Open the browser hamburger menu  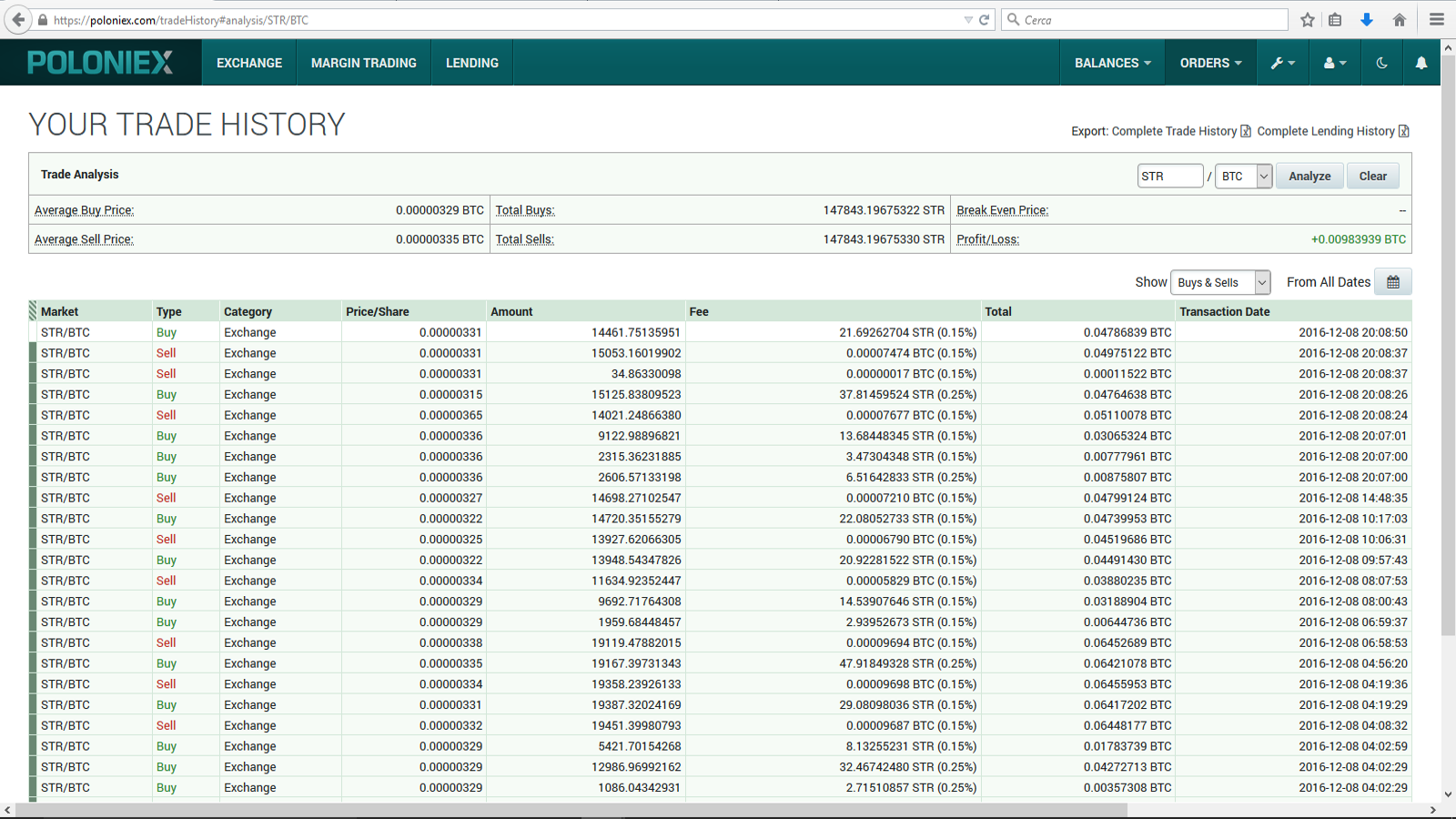tap(1437, 20)
